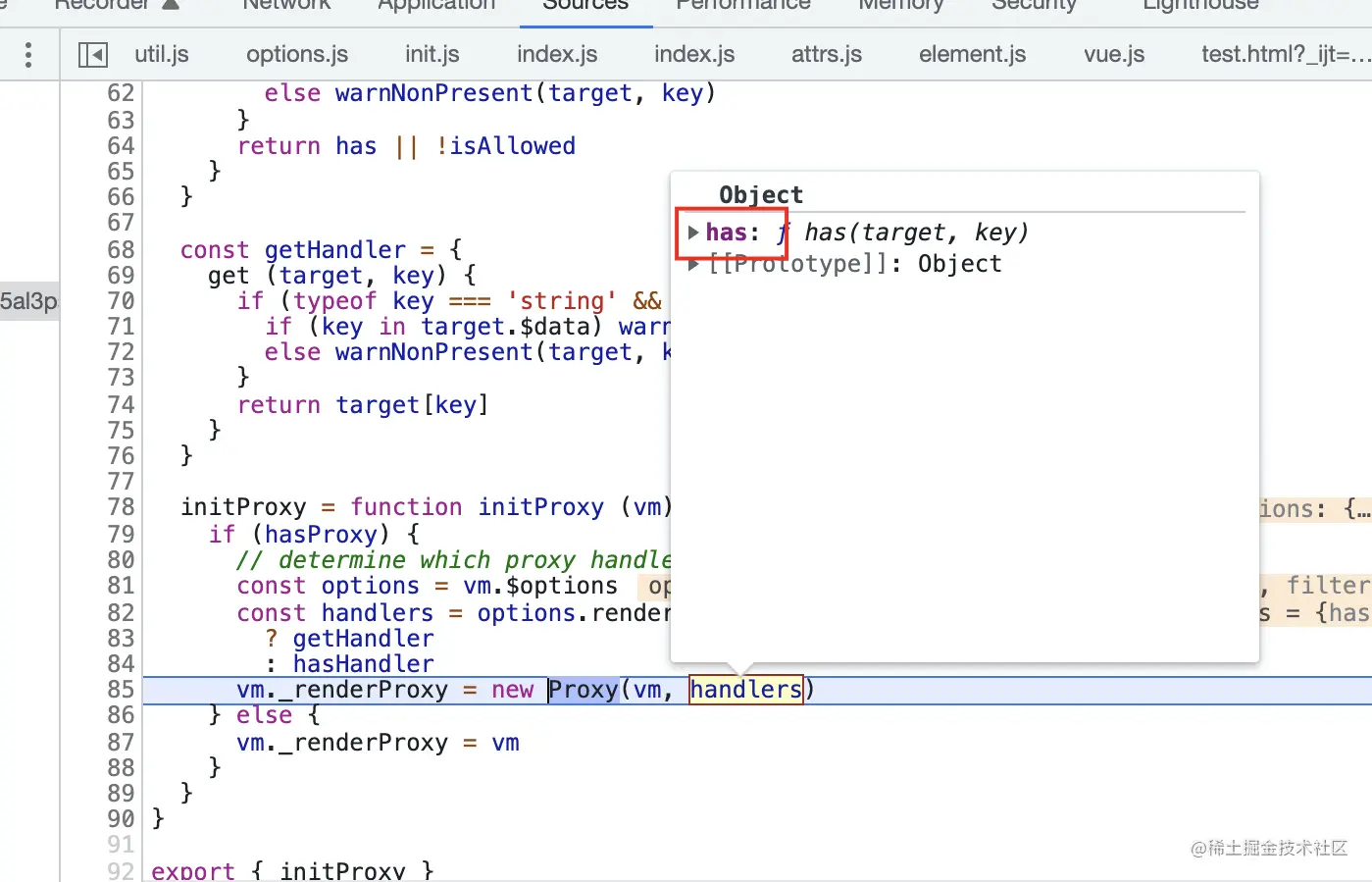Switch to the util.js file tab

162,54
